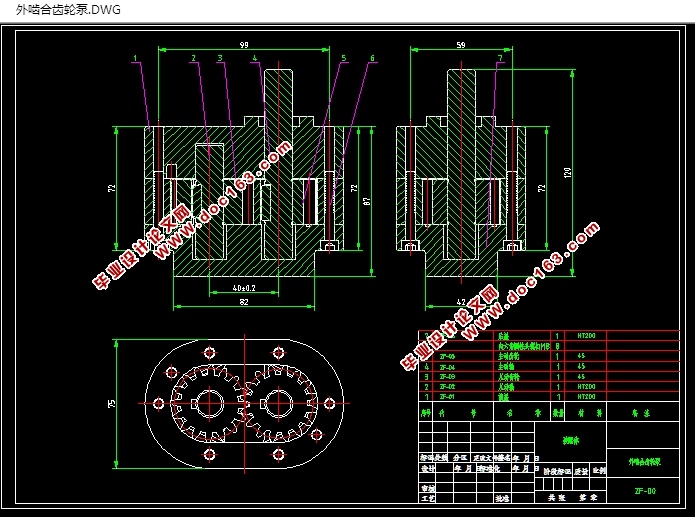Select code ZF-01 in parts list
Viewport: 695px width, 517px height.
coord(447,397)
